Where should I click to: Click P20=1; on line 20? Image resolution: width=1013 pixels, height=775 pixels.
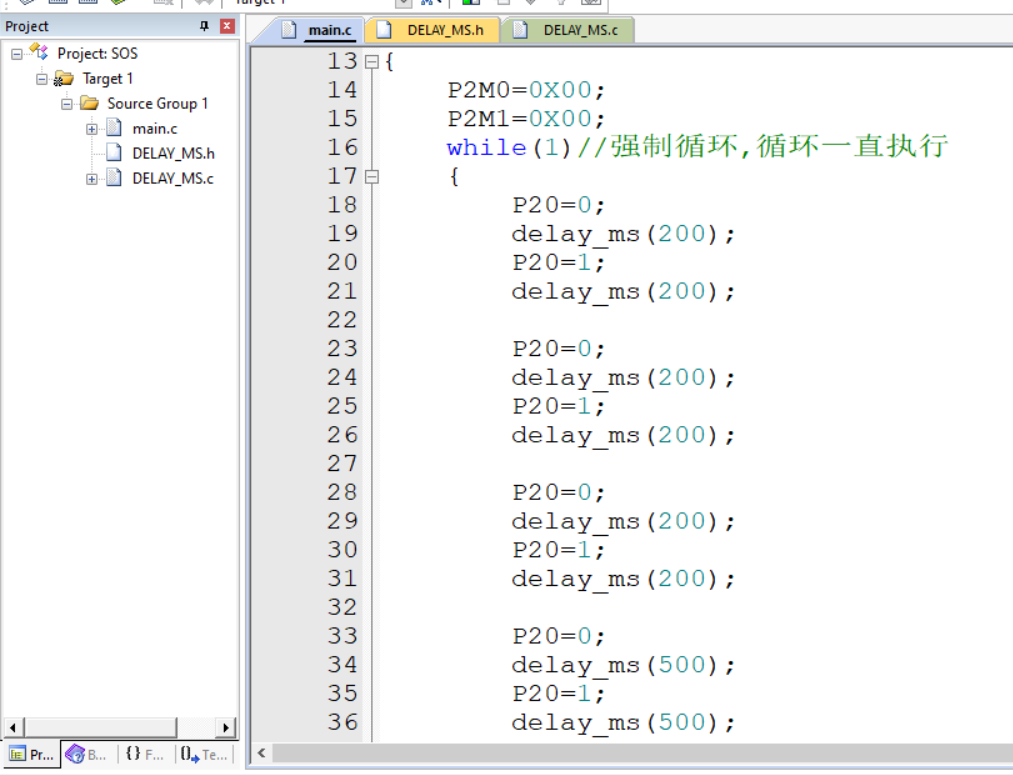pyautogui.click(x=559, y=263)
